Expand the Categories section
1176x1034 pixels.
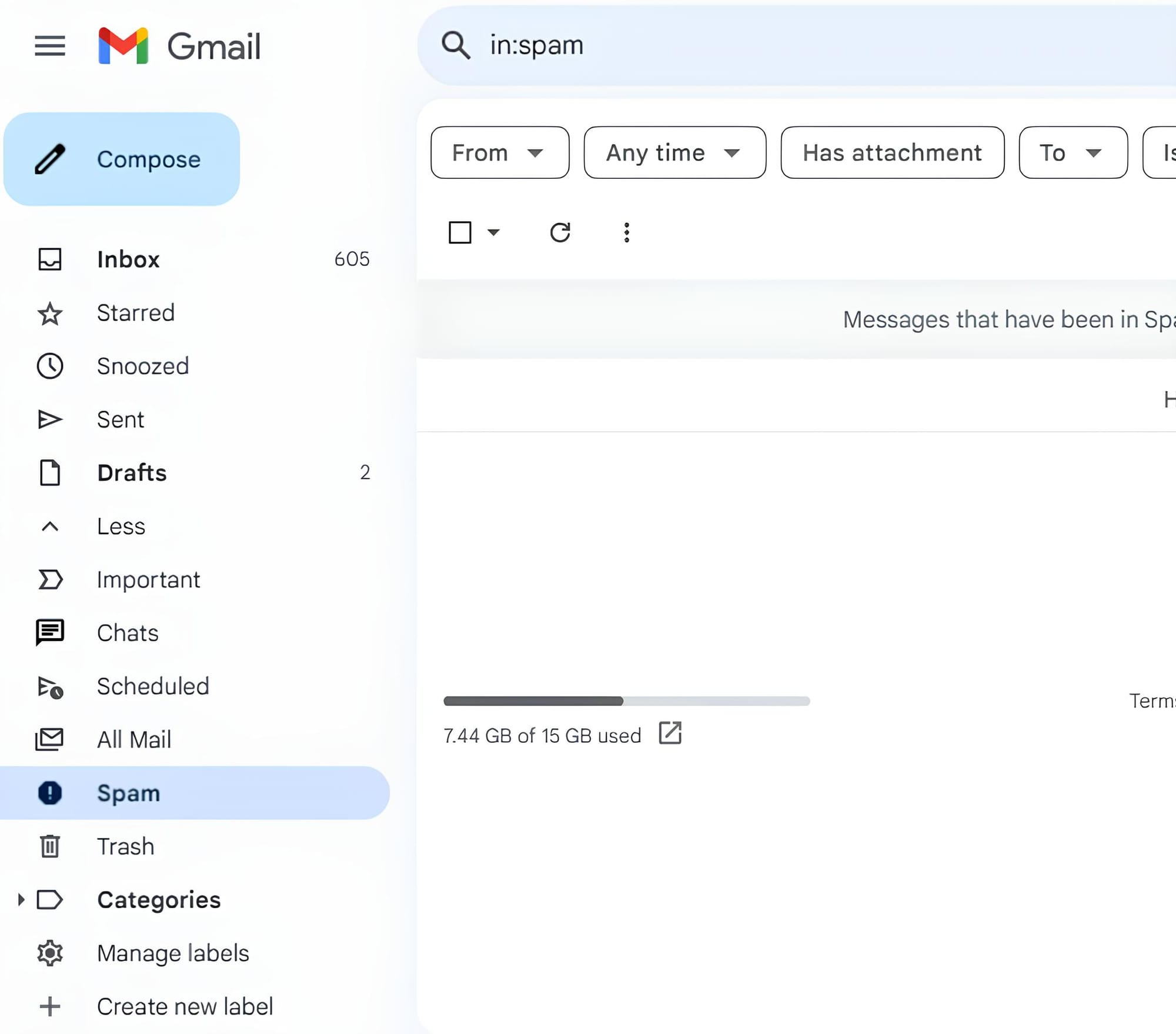(22, 900)
